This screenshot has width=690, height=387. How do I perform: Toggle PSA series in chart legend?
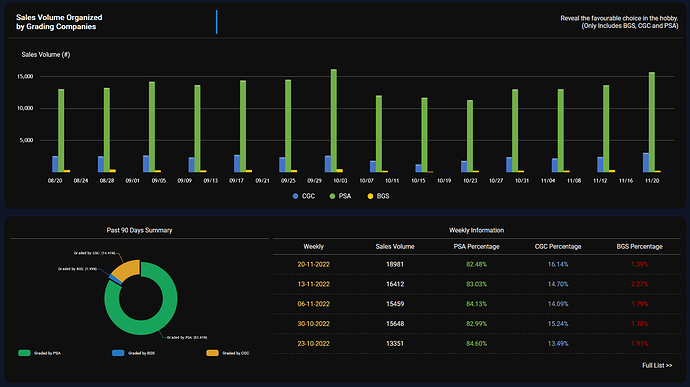click(340, 196)
